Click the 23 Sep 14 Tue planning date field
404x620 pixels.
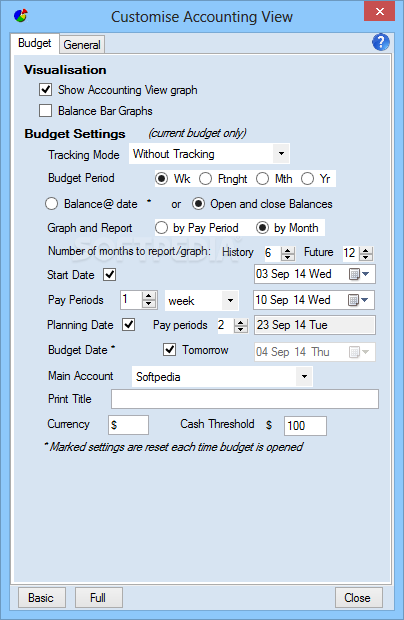[x=314, y=325]
